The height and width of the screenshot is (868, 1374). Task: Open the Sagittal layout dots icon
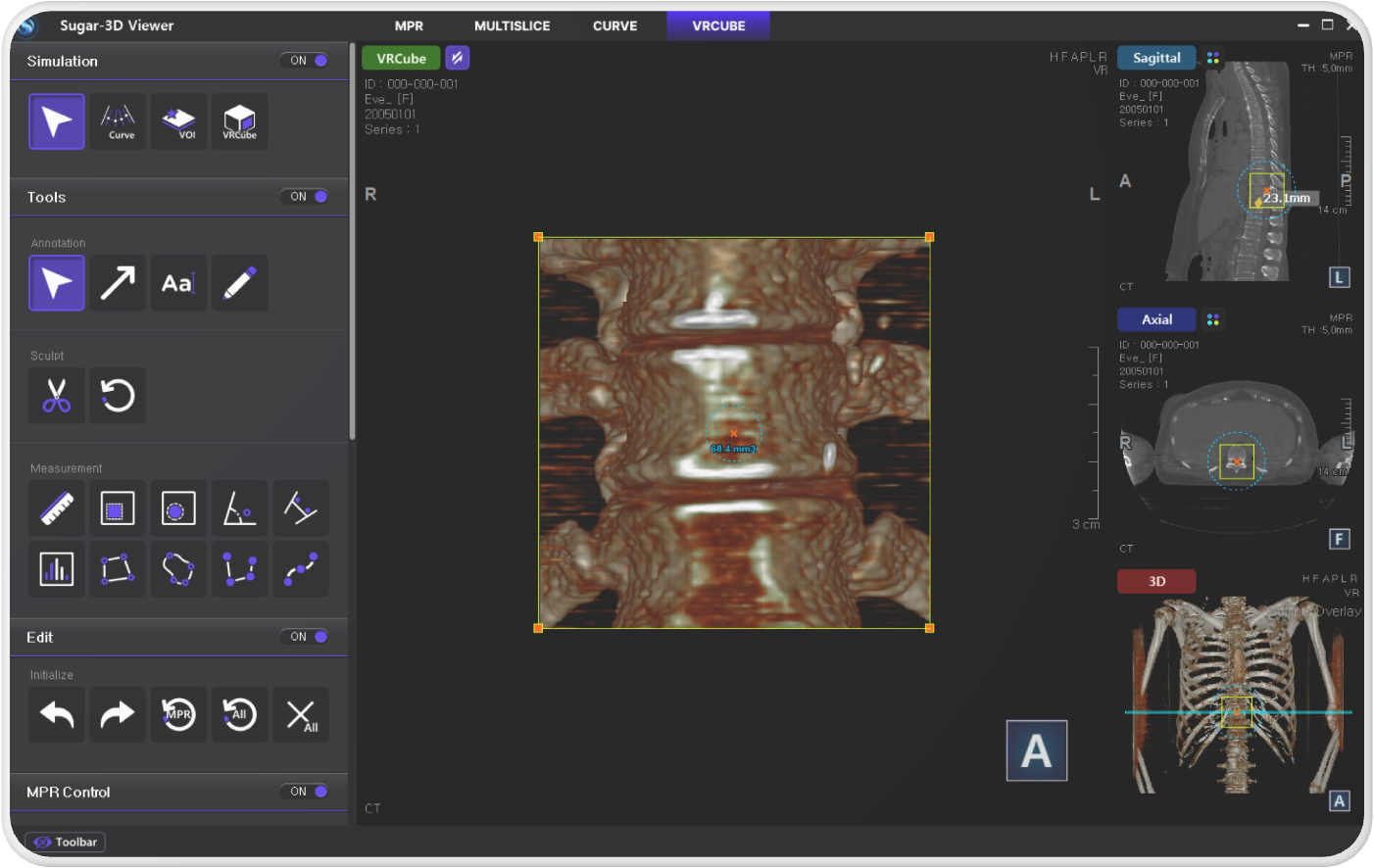click(x=1213, y=58)
